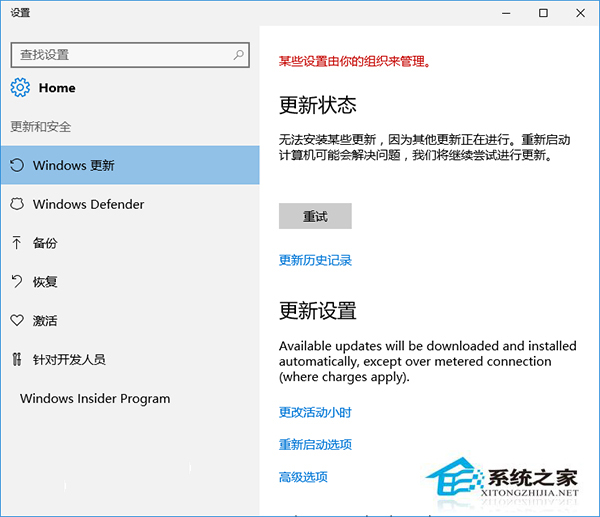Image resolution: width=600 pixels, height=517 pixels.
Task: Select Windows 更新 in sidebar
Action: (x=130, y=165)
